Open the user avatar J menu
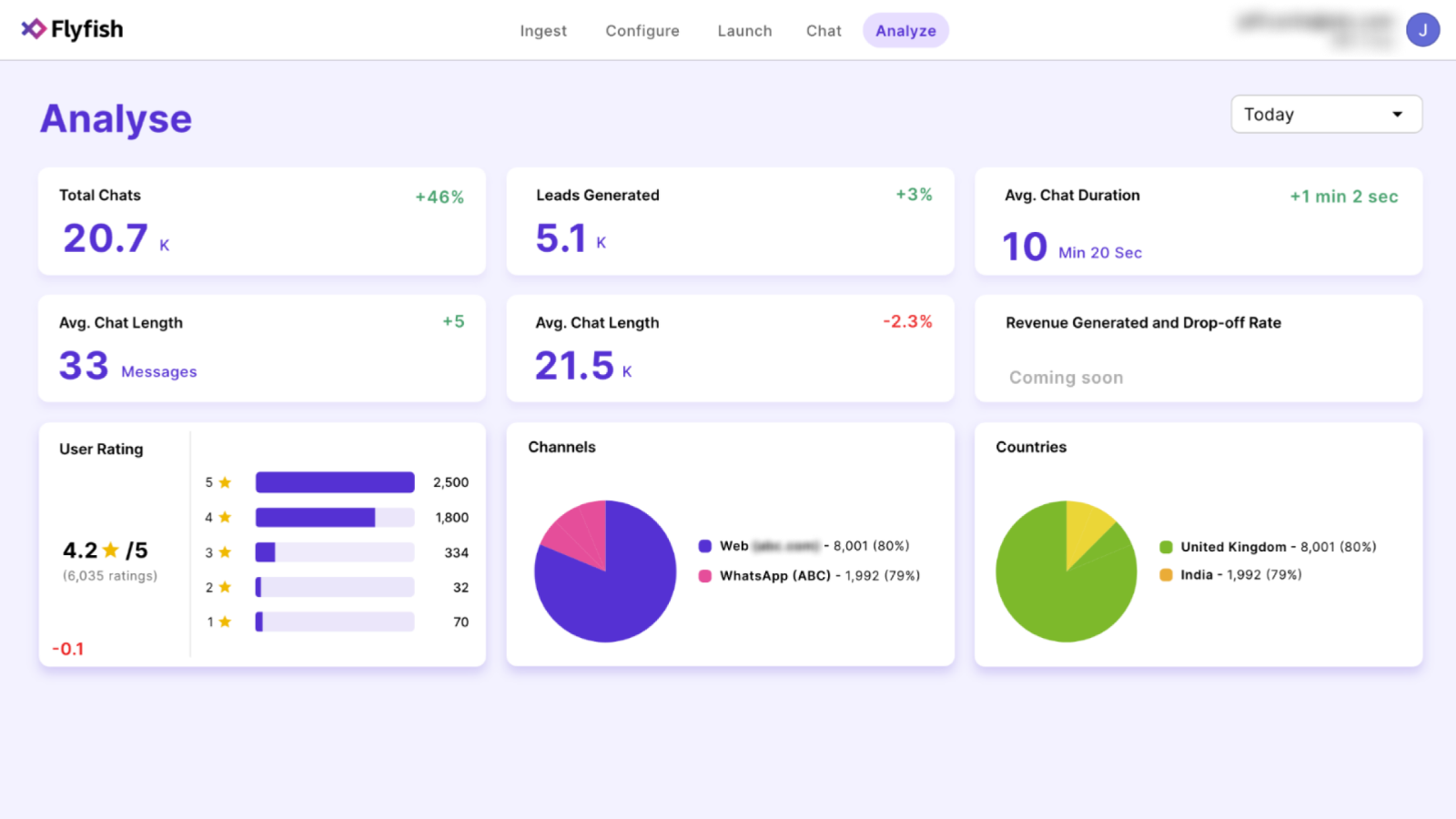This screenshot has height=819, width=1456. click(x=1422, y=30)
